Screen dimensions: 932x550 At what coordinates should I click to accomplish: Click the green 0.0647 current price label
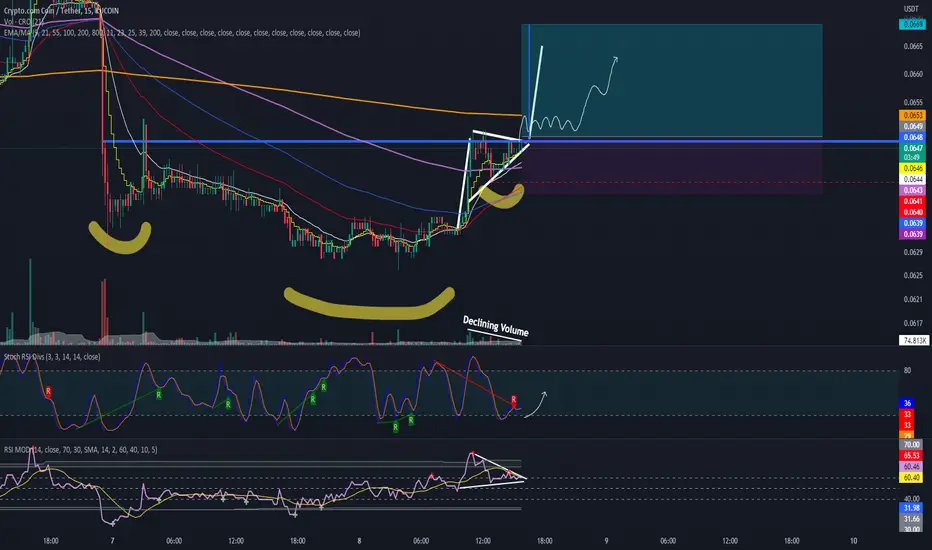912,148
